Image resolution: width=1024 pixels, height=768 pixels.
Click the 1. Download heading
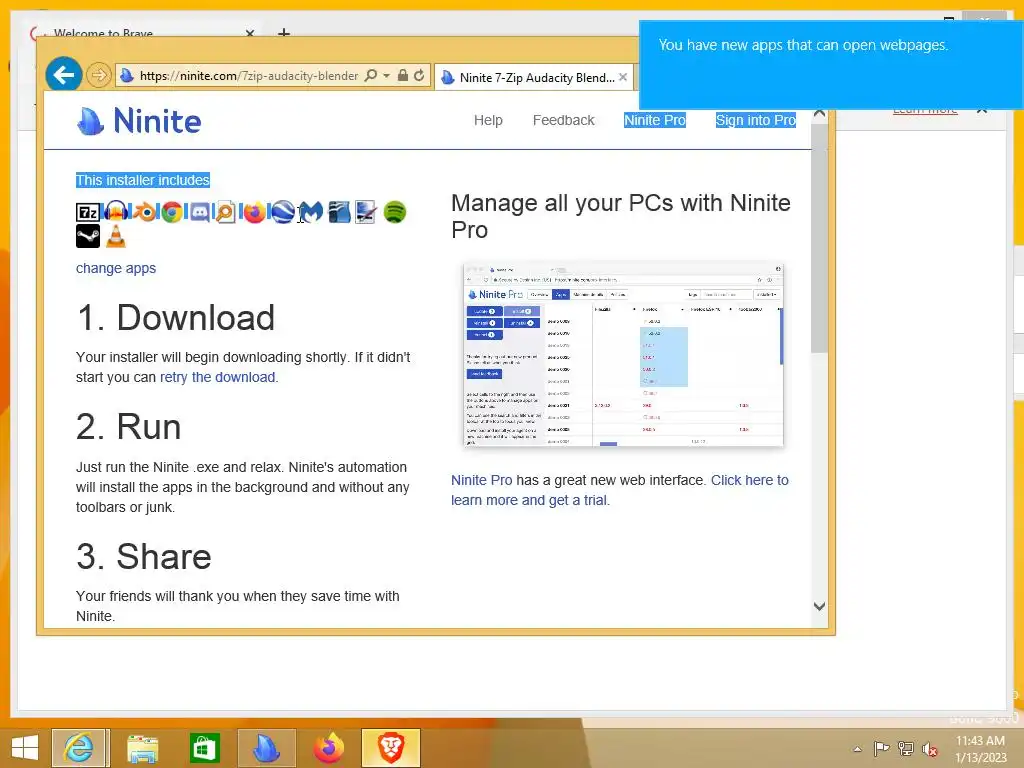[175, 317]
